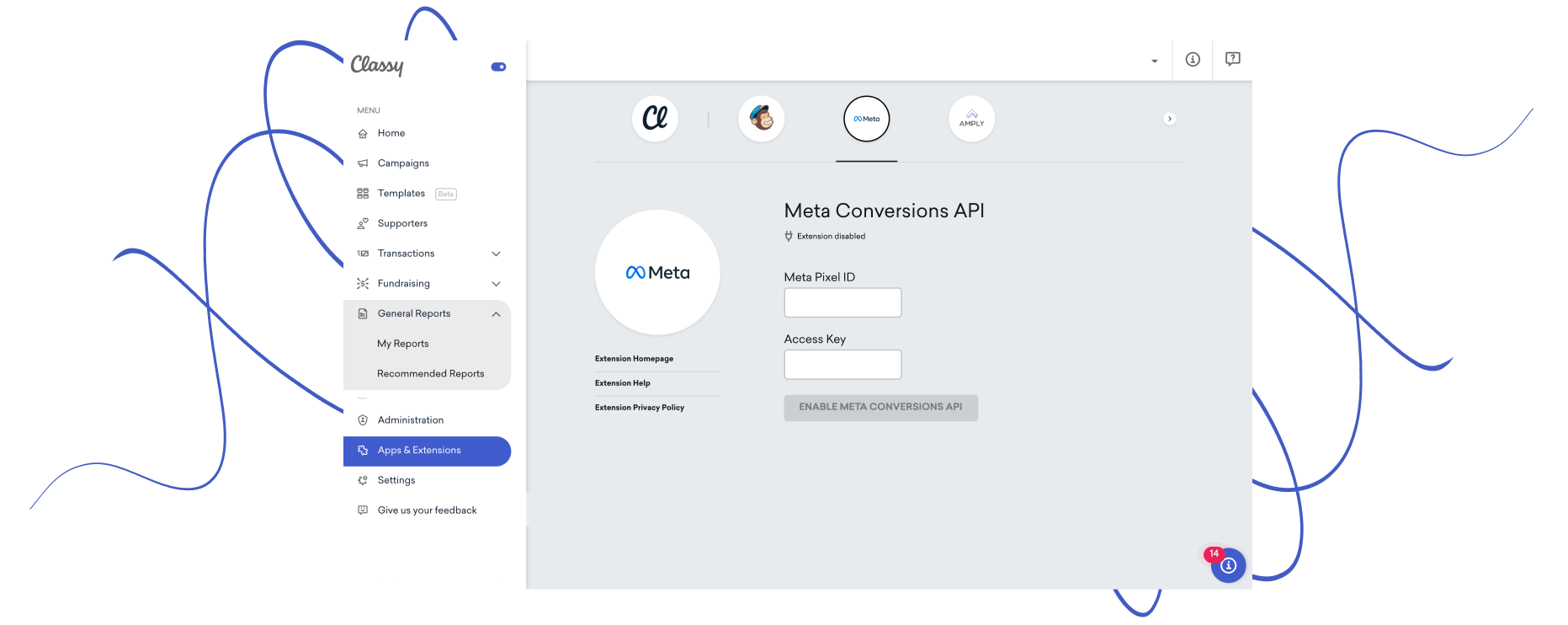This screenshot has height=625, width=1568.
Task: Select the Meta extension tab icon
Action: [867, 119]
